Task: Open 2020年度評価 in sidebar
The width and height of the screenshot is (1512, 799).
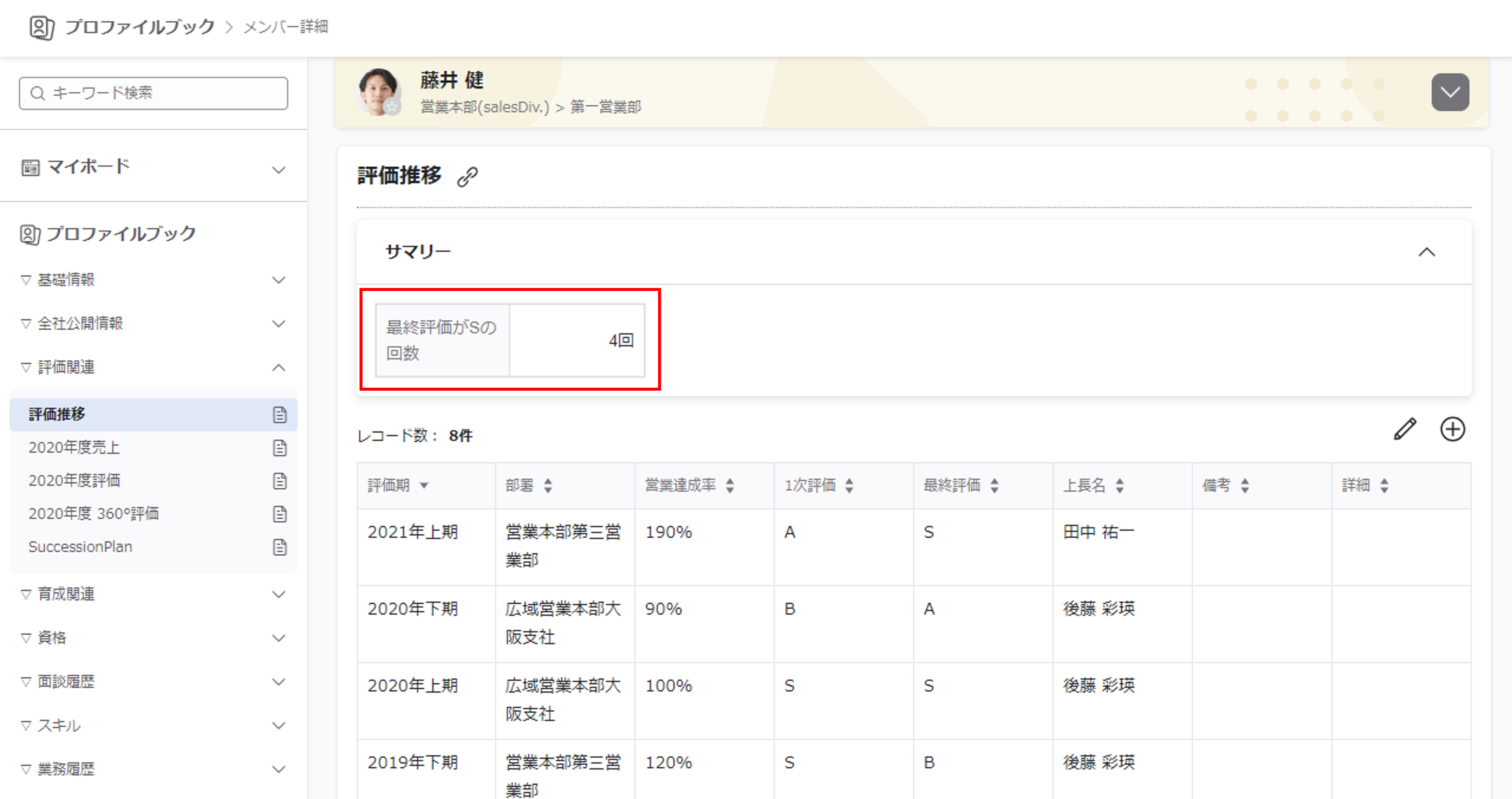Action: coord(75,481)
